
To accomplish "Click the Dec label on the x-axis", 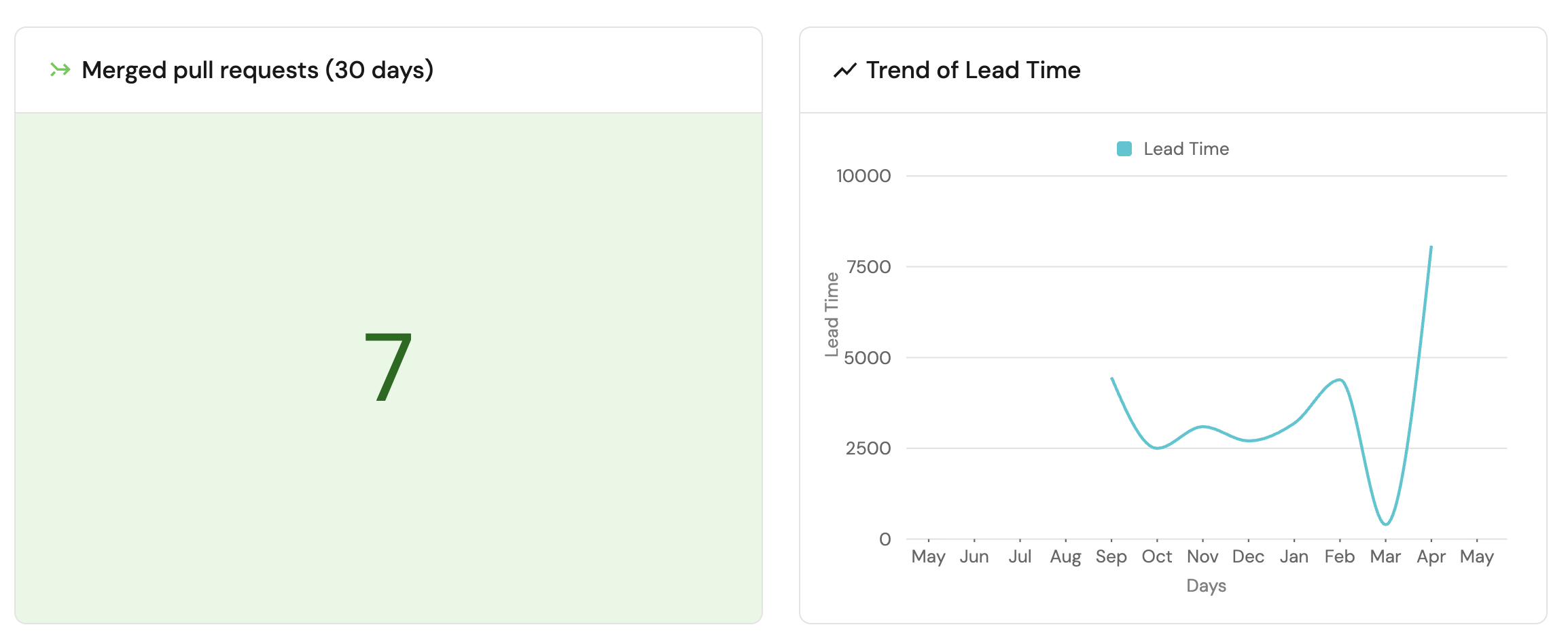I will (x=1248, y=557).
